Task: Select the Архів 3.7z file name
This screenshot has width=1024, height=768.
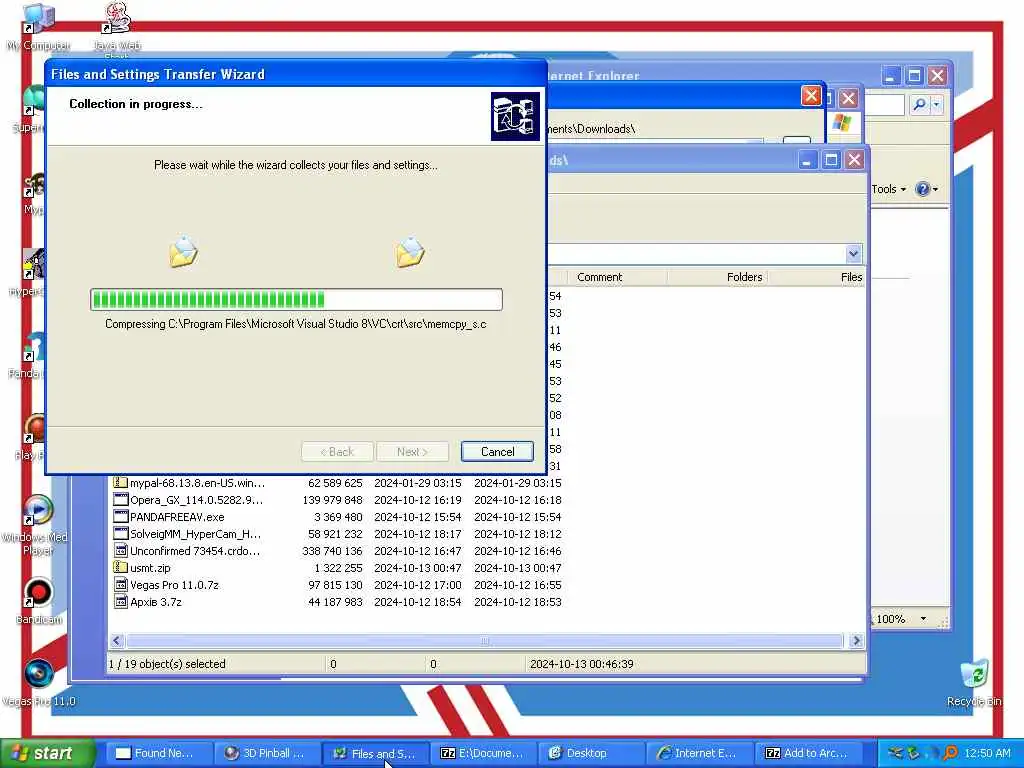Action: [x=156, y=601]
